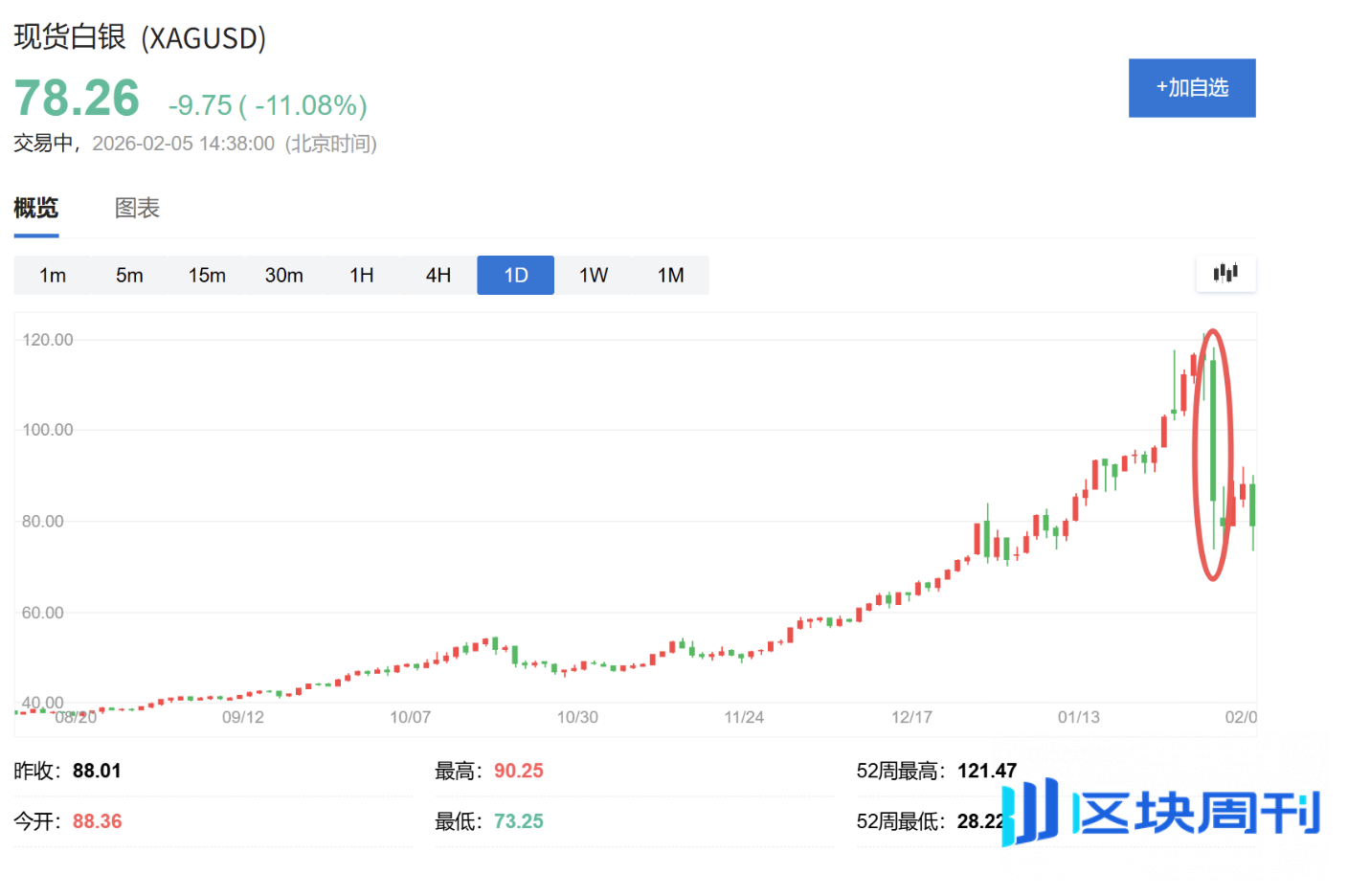Click the 现货白银 XAGUSD title
Image resolution: width=1348 pixels, height=896 pixels.
coord(140,39)
